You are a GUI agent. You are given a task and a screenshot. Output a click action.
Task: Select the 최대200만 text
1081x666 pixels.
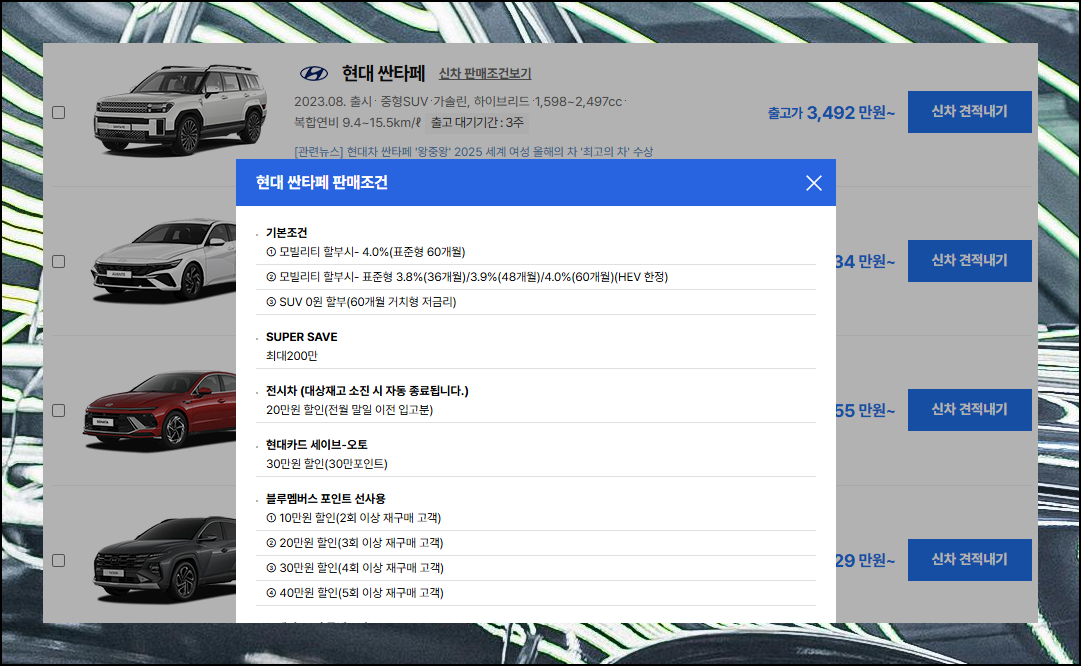(x=292, y=356)
